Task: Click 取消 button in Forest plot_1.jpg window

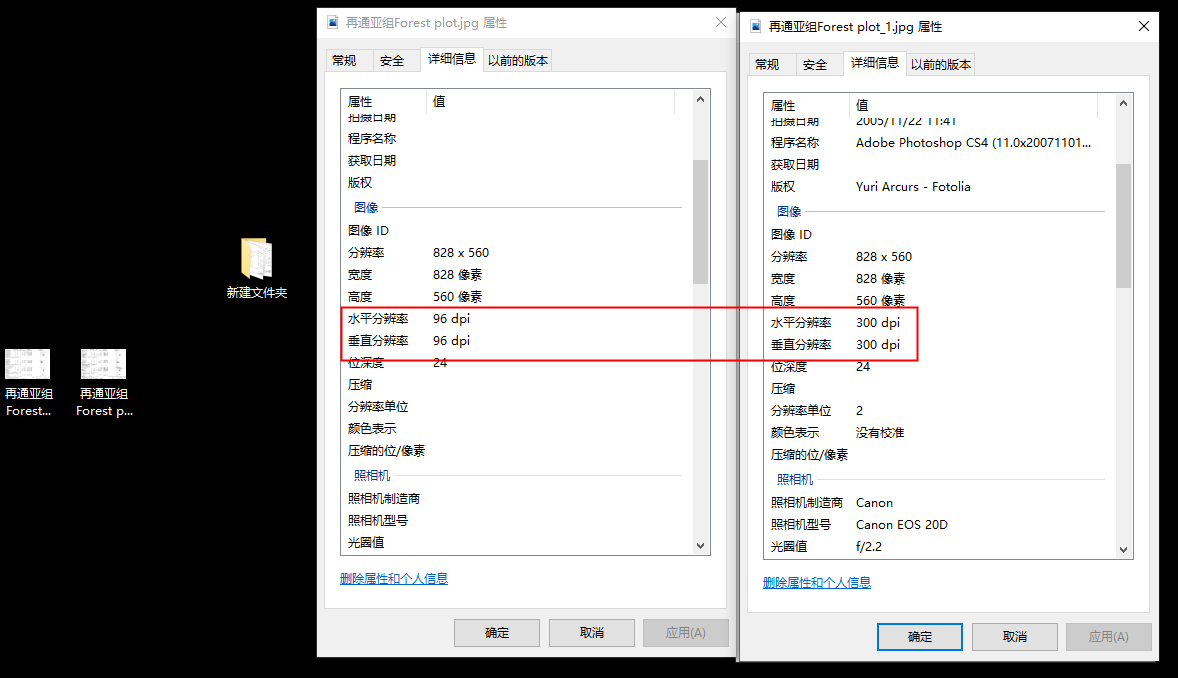Action: [1014, 637]
